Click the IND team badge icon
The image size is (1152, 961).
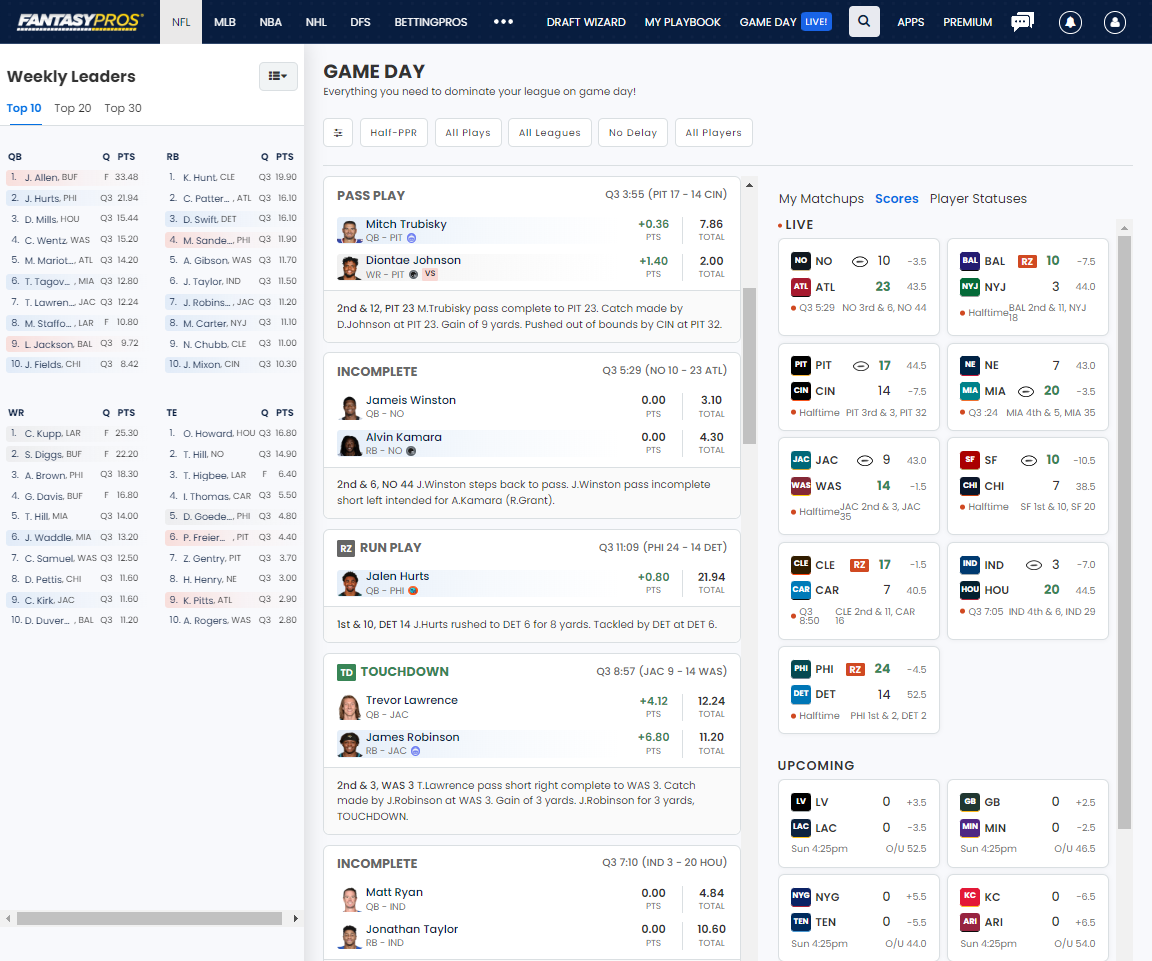(x=970, y=564)
